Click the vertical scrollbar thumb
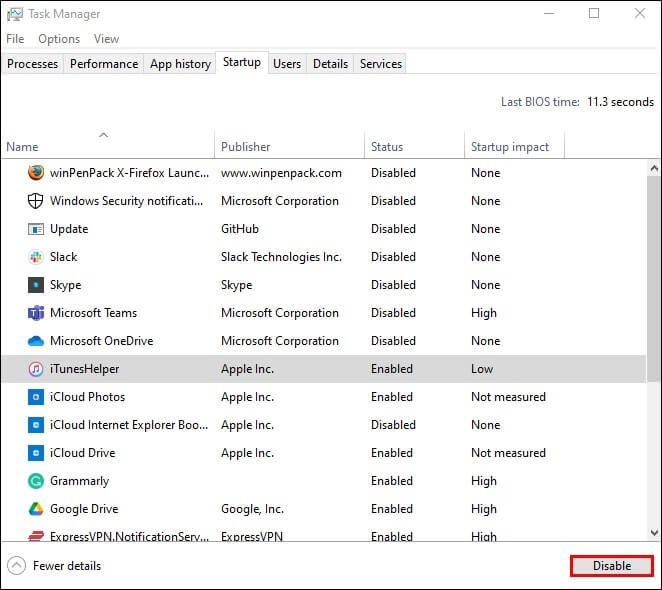 pos(654,280)
